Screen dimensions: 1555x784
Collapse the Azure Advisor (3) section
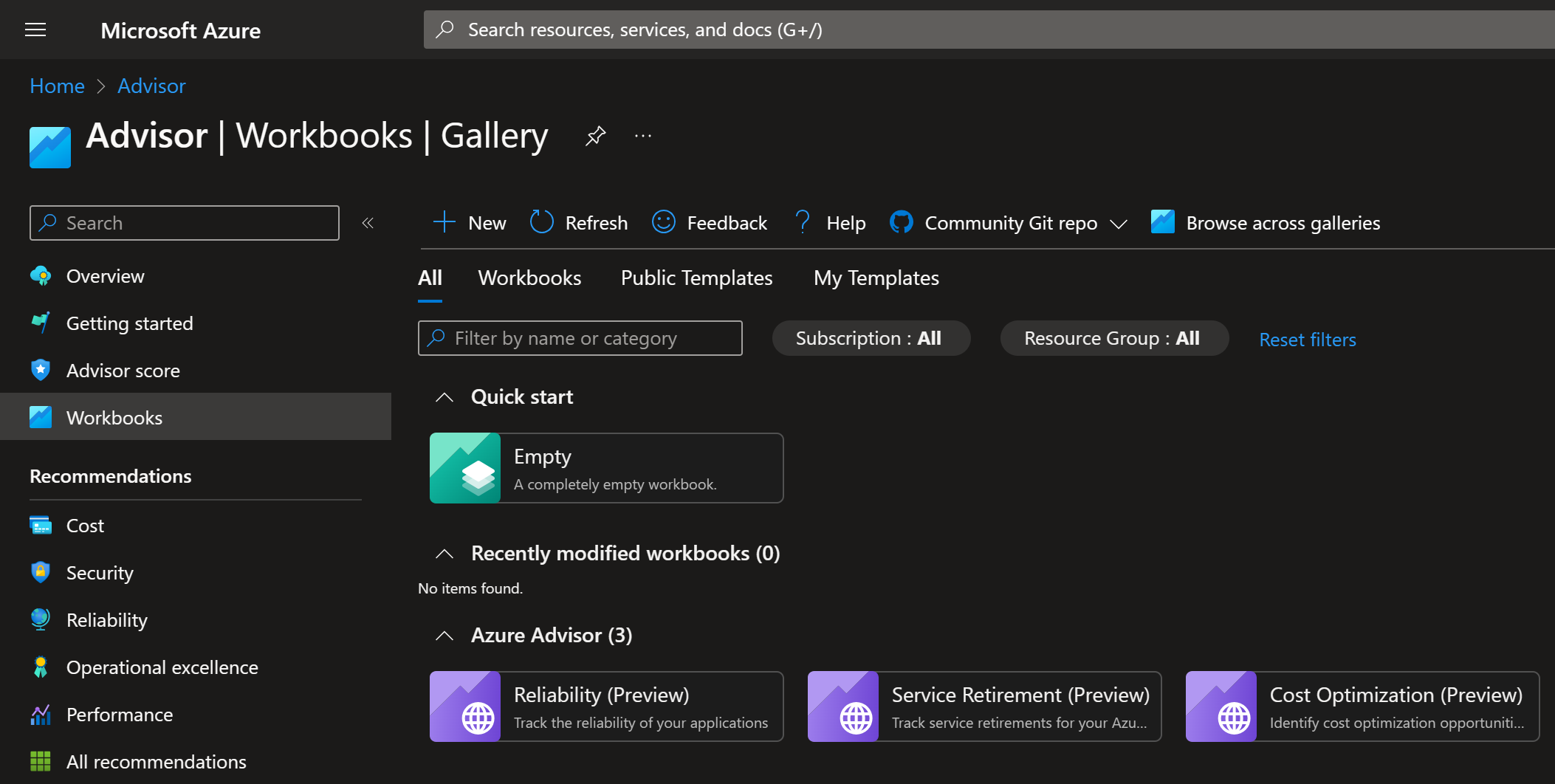pos(444,636)
